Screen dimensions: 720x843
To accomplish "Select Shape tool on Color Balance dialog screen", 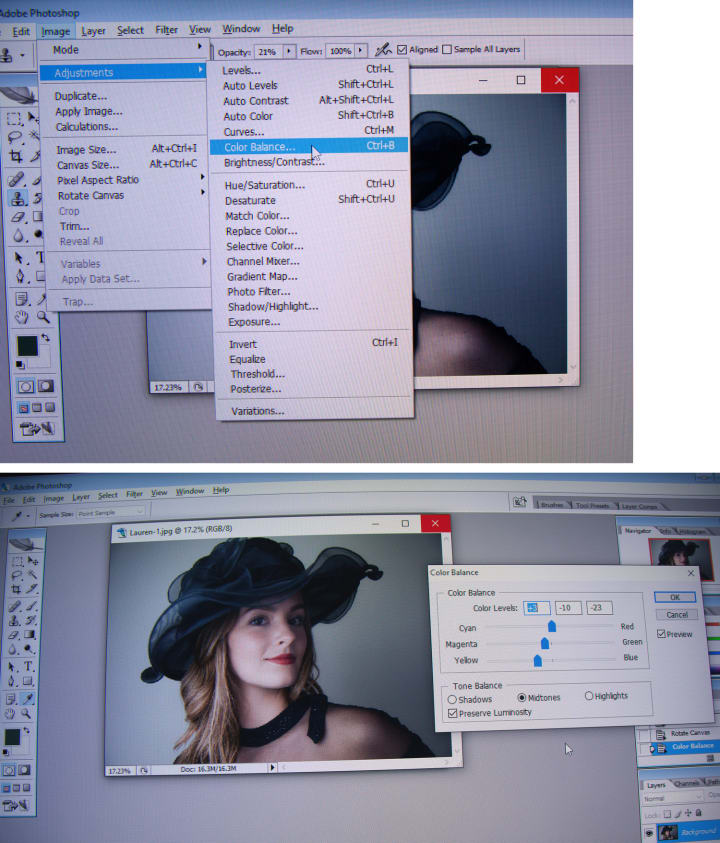I will (x=27, y=681).
